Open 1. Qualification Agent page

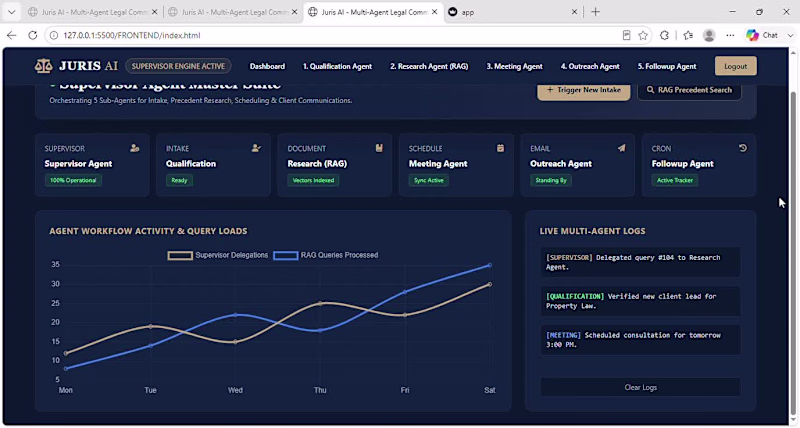tap(337, 66)
